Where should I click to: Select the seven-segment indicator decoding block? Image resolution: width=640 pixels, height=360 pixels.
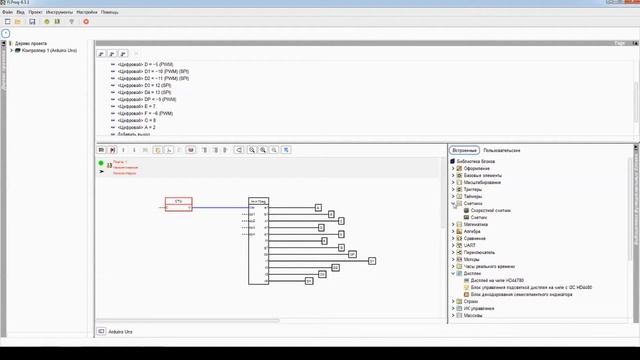[x=521, y=295]
